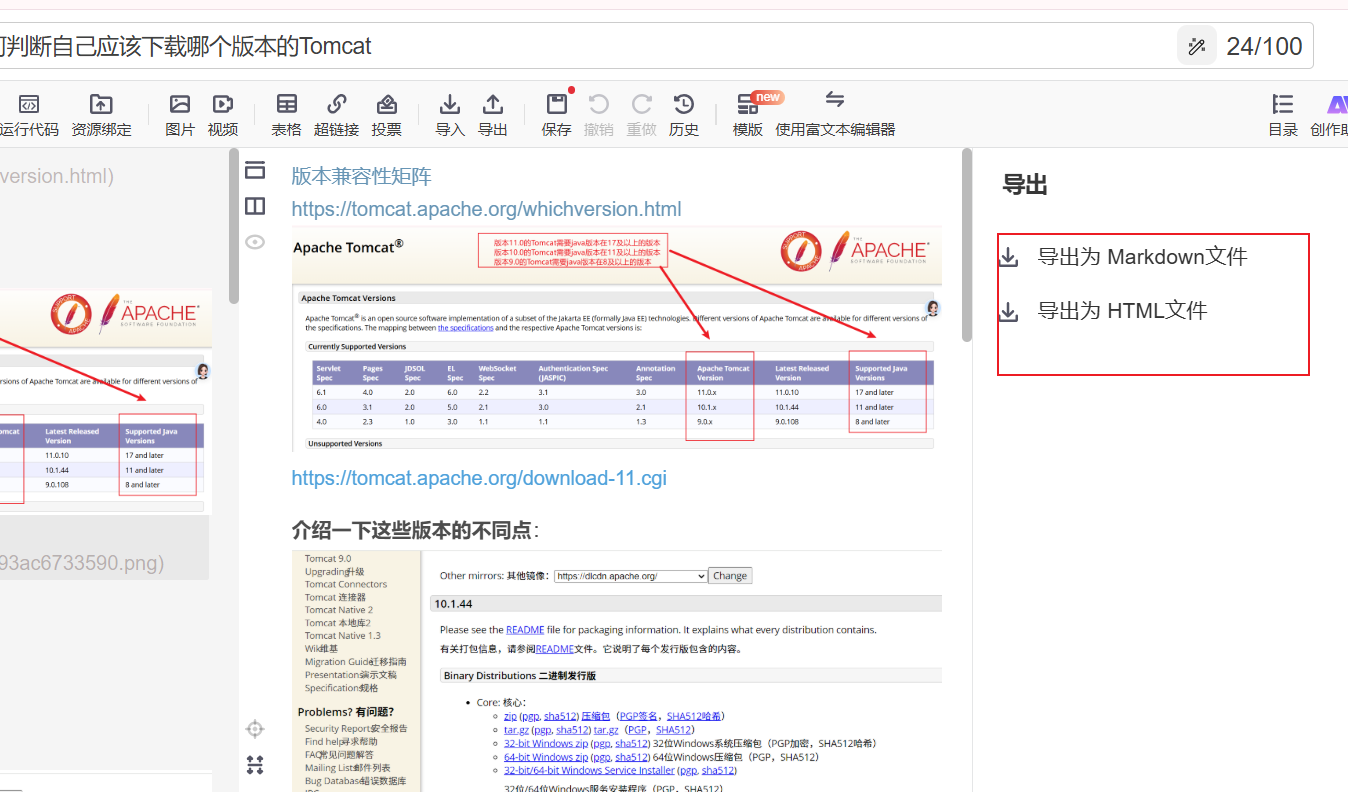Viewport: 1348px width, 792px height.
Task: Undo with the 撤销 icon
Action: tap(599, 104)
